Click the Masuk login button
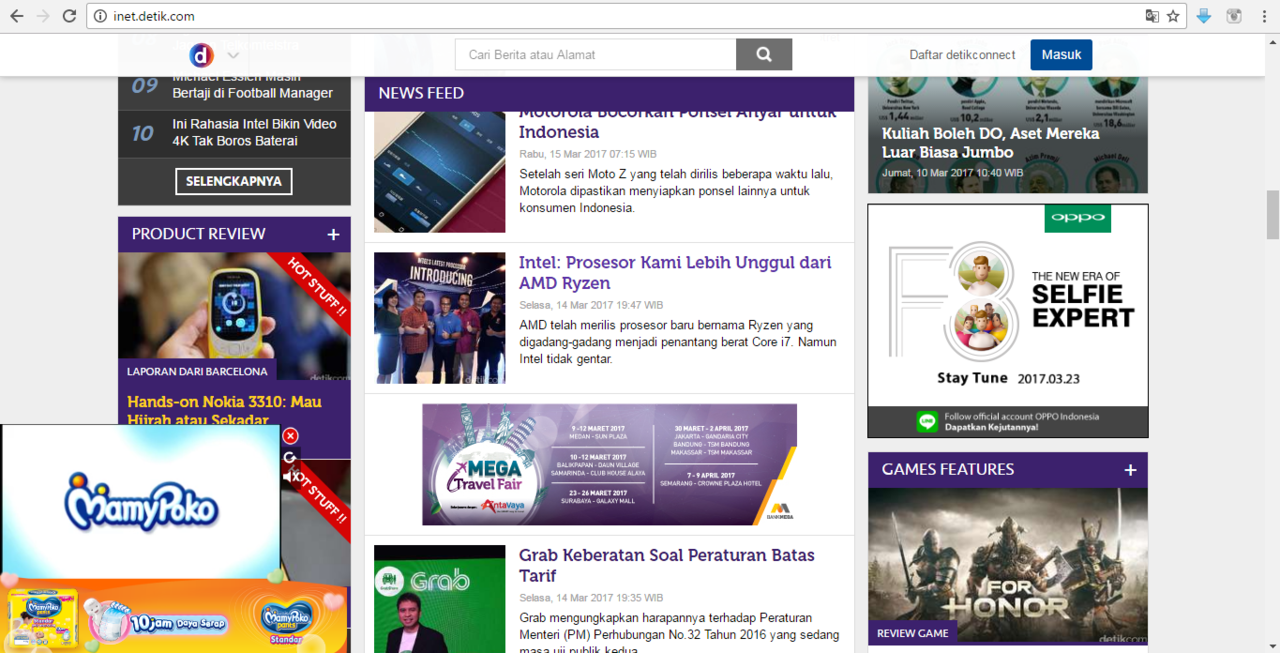This screenshot has height=653, width=1280. pos(1061,55)
